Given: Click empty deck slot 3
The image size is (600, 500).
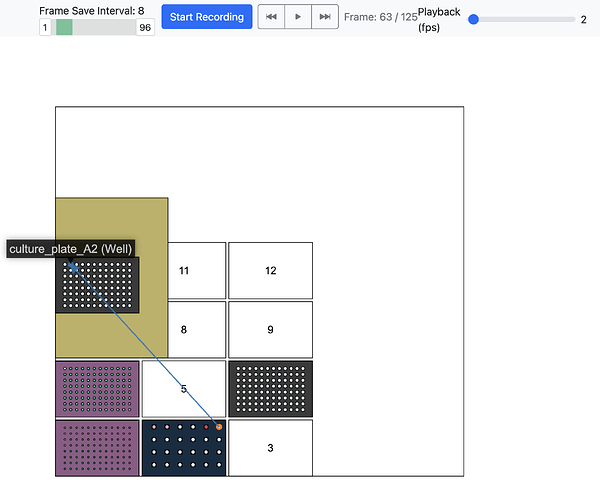Looking at the screenshot, I should (270, 448).
